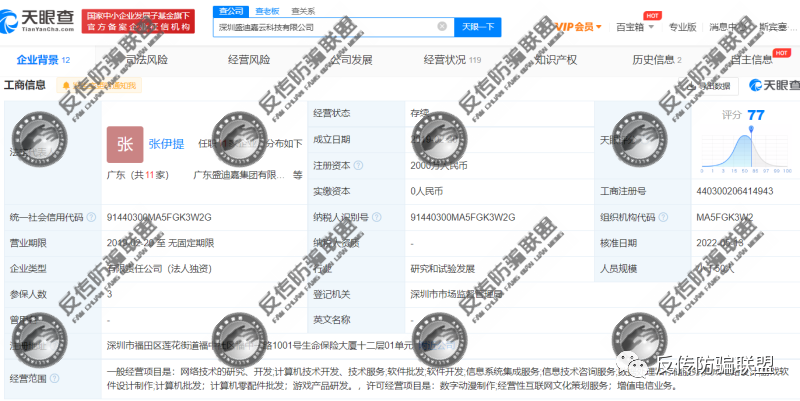
Task: Click the help icon beside 纳税人识别号
Action: (376, 217)
